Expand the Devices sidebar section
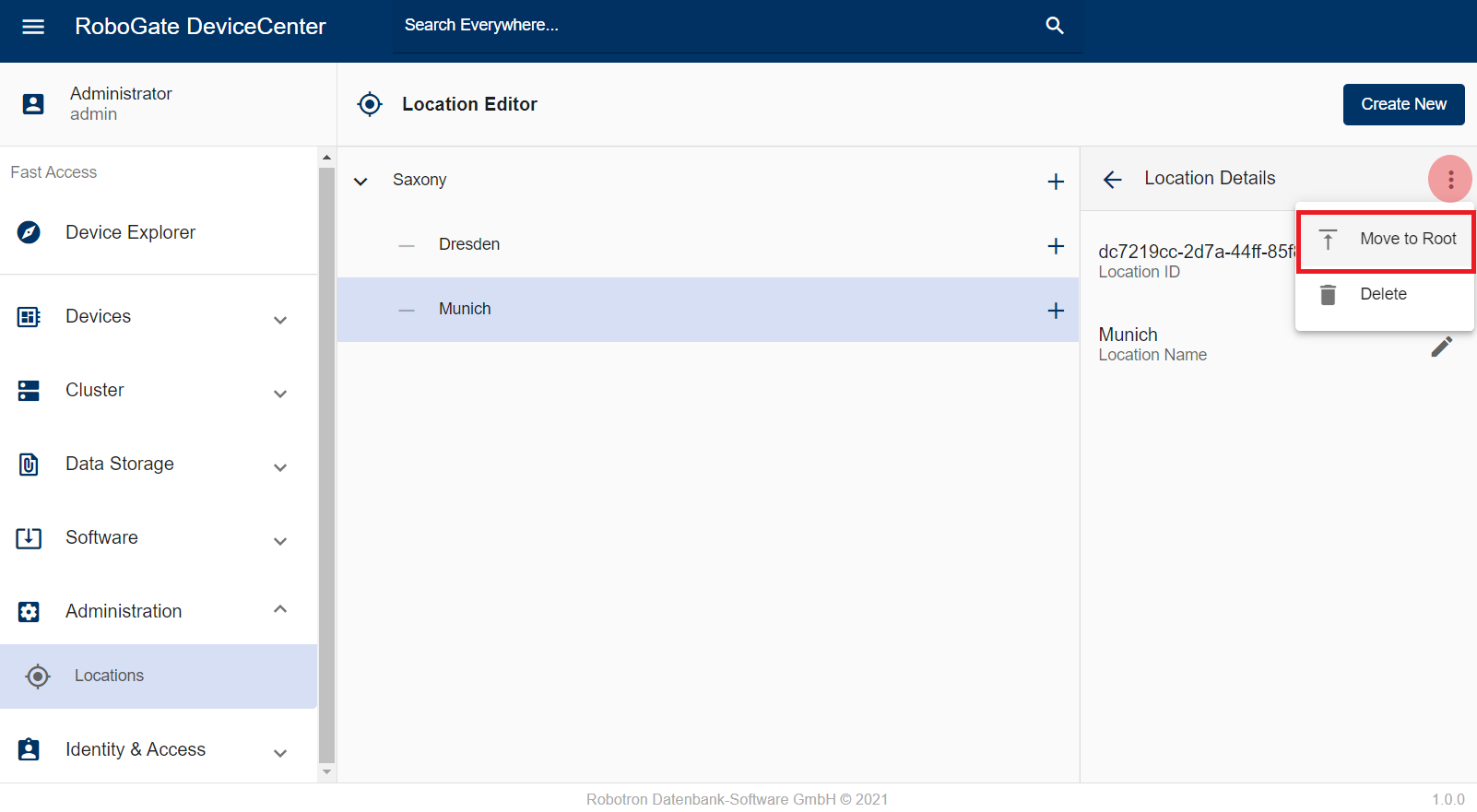Viewport: 1477px width, 812px height. pos(280,320)
